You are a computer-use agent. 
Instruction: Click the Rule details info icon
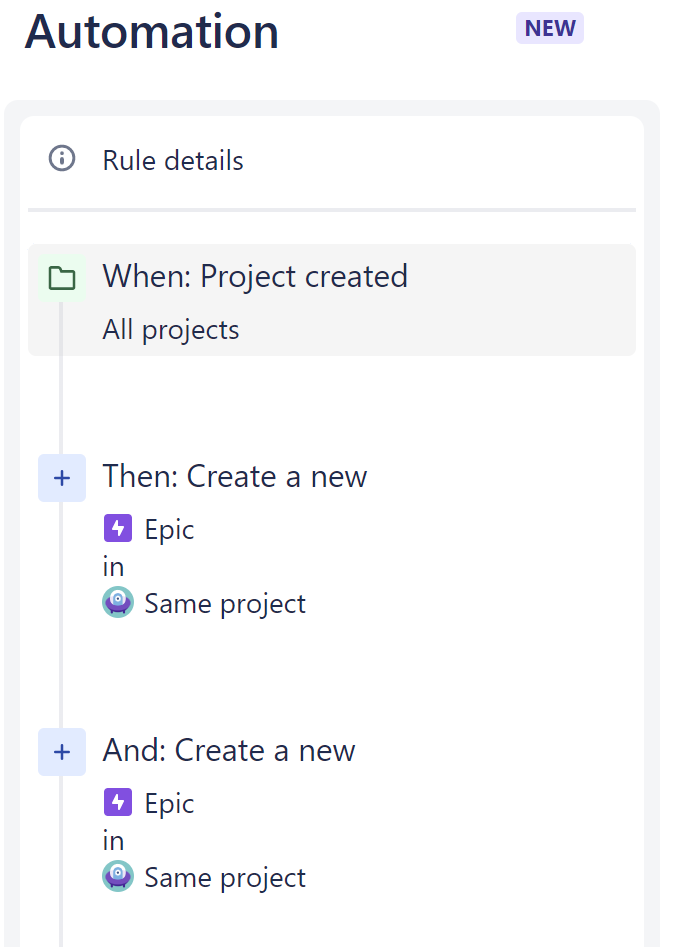tap(61, 160)
